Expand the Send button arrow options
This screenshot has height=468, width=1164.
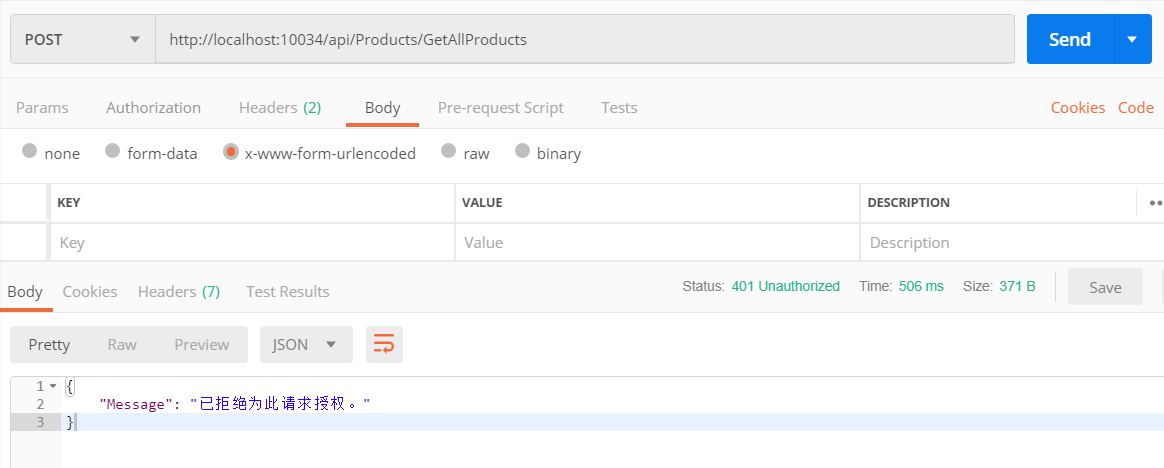[1132, 40]
